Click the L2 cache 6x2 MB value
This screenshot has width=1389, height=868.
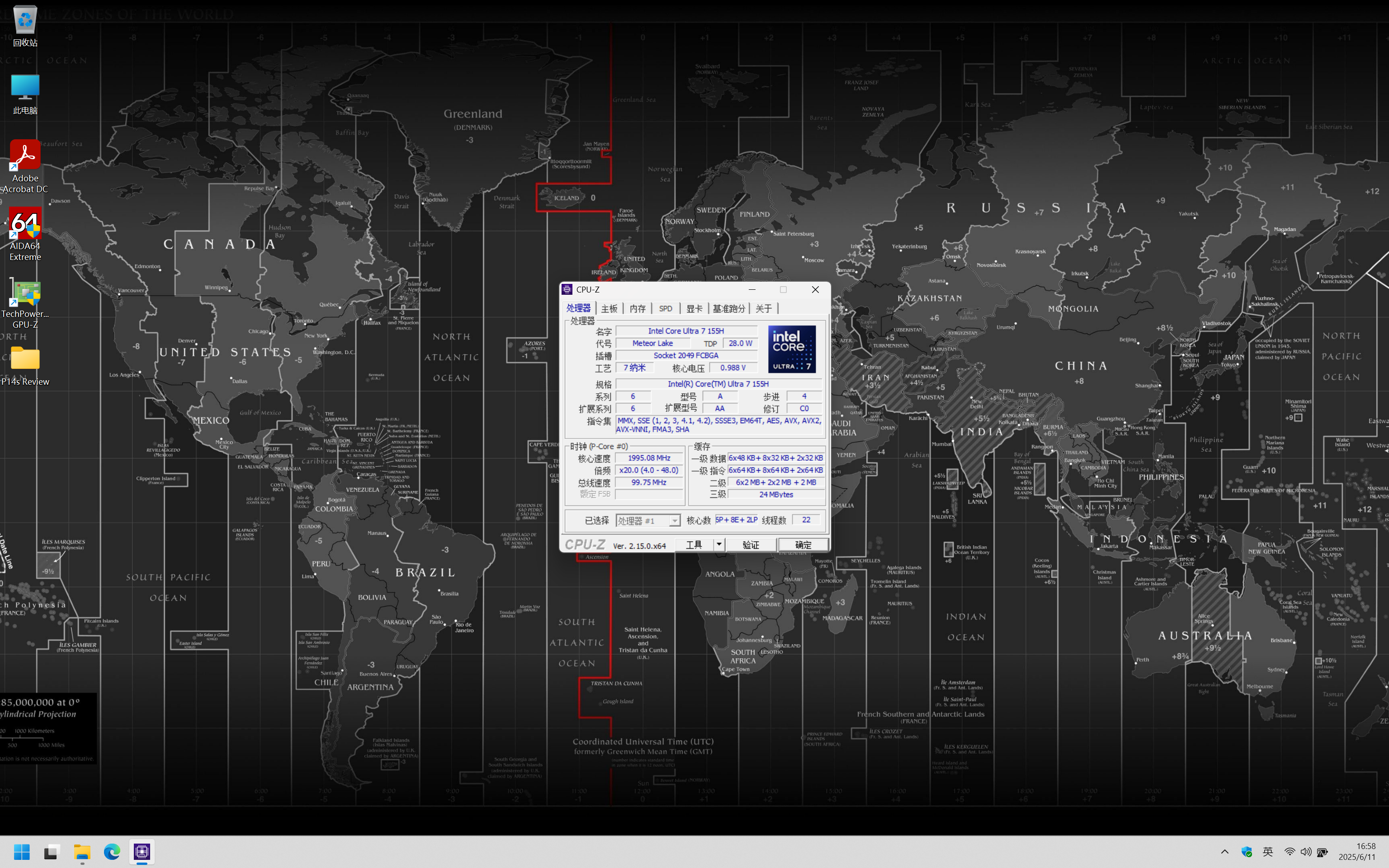click(775, 482)
